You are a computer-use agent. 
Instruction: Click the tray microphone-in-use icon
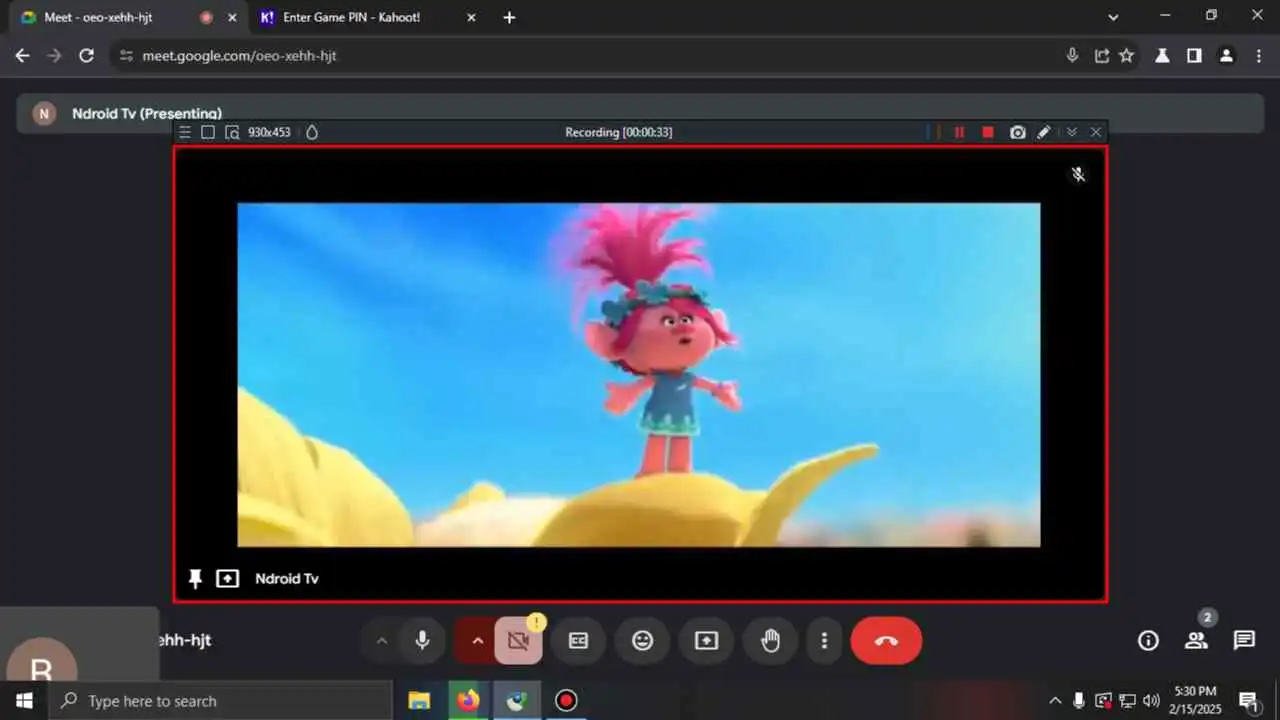[x=1079, y=701]
